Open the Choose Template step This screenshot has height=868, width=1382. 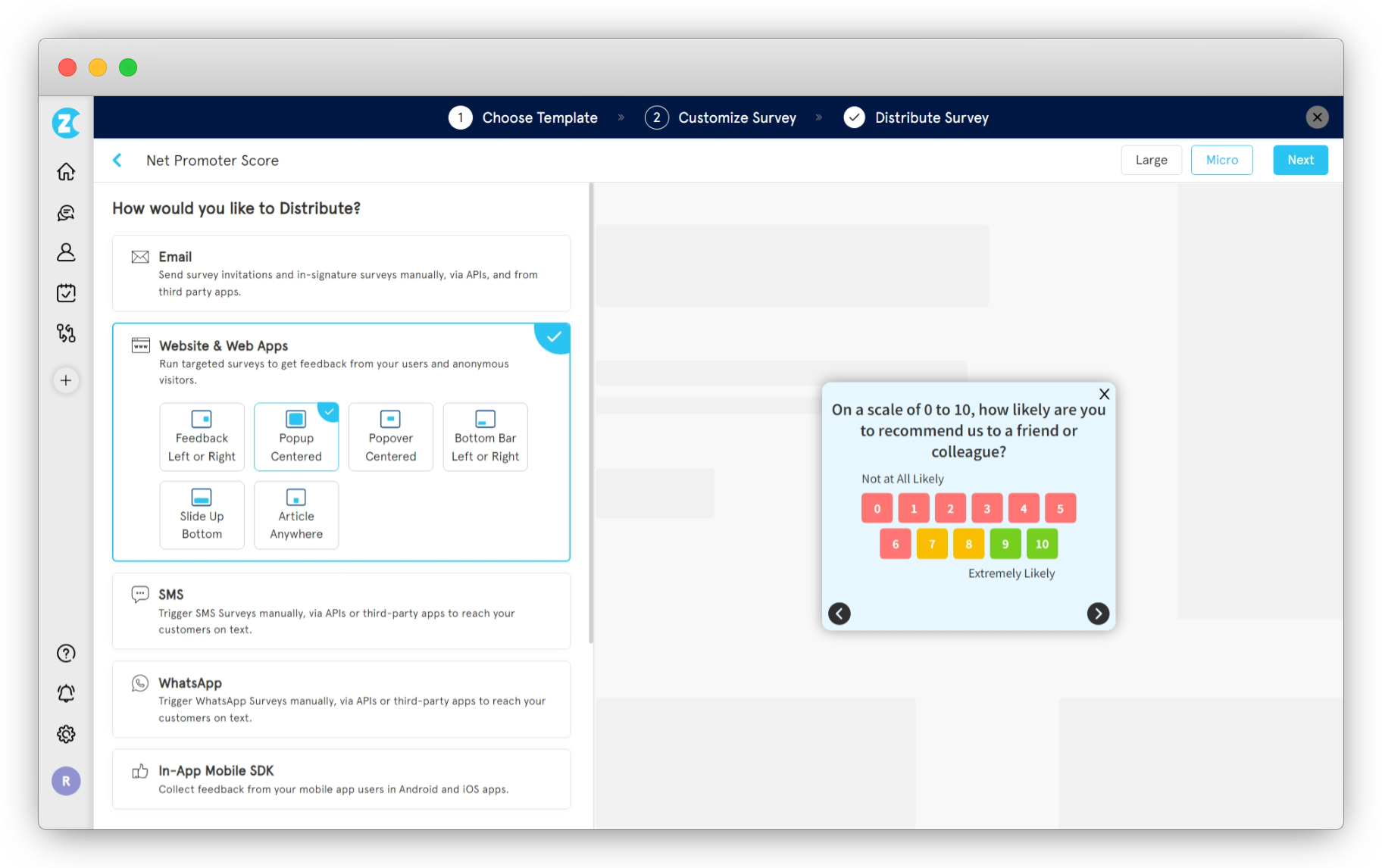524,117
